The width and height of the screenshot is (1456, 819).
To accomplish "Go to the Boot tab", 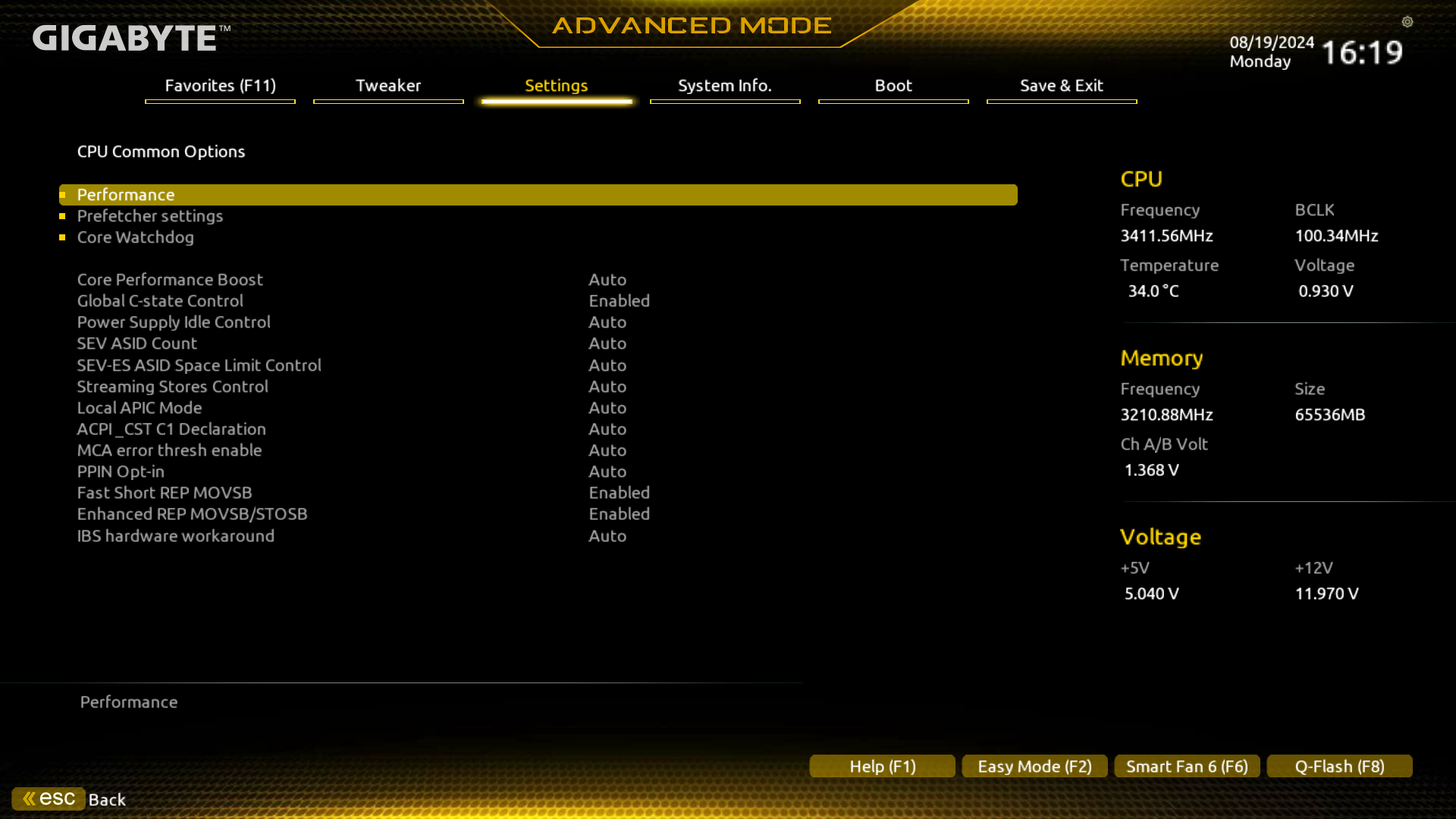I will [893, 86].
